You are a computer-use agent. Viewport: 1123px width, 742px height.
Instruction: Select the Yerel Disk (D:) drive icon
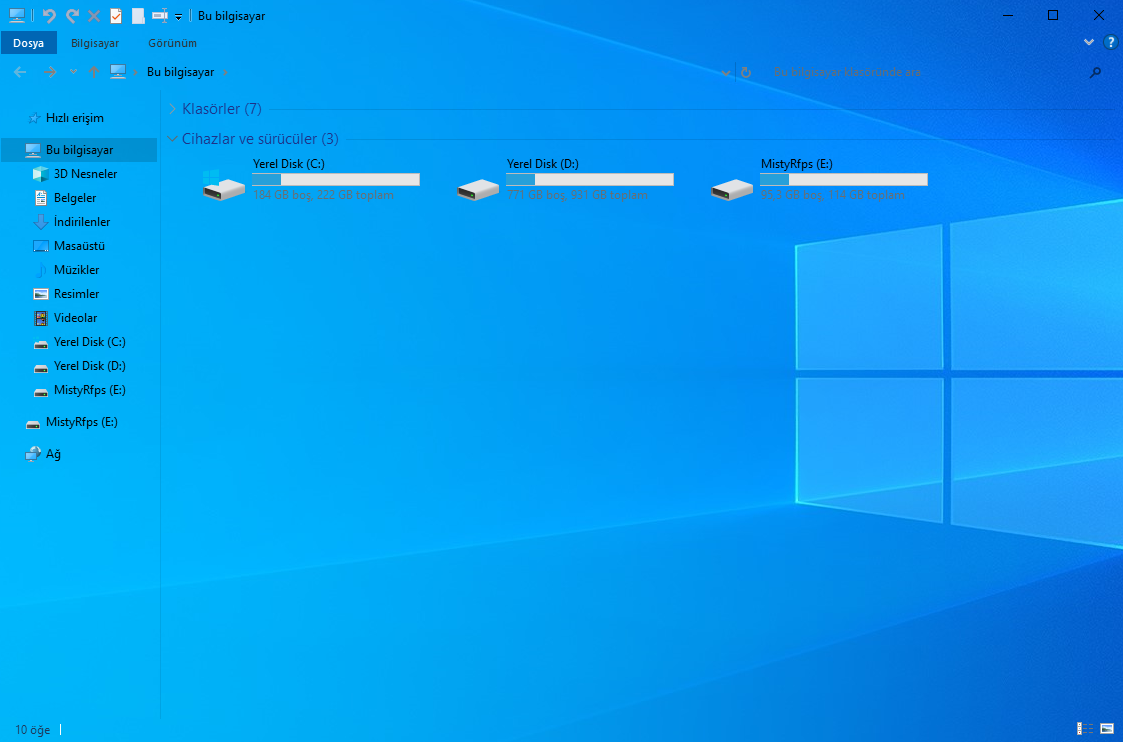tap(478, 189)
